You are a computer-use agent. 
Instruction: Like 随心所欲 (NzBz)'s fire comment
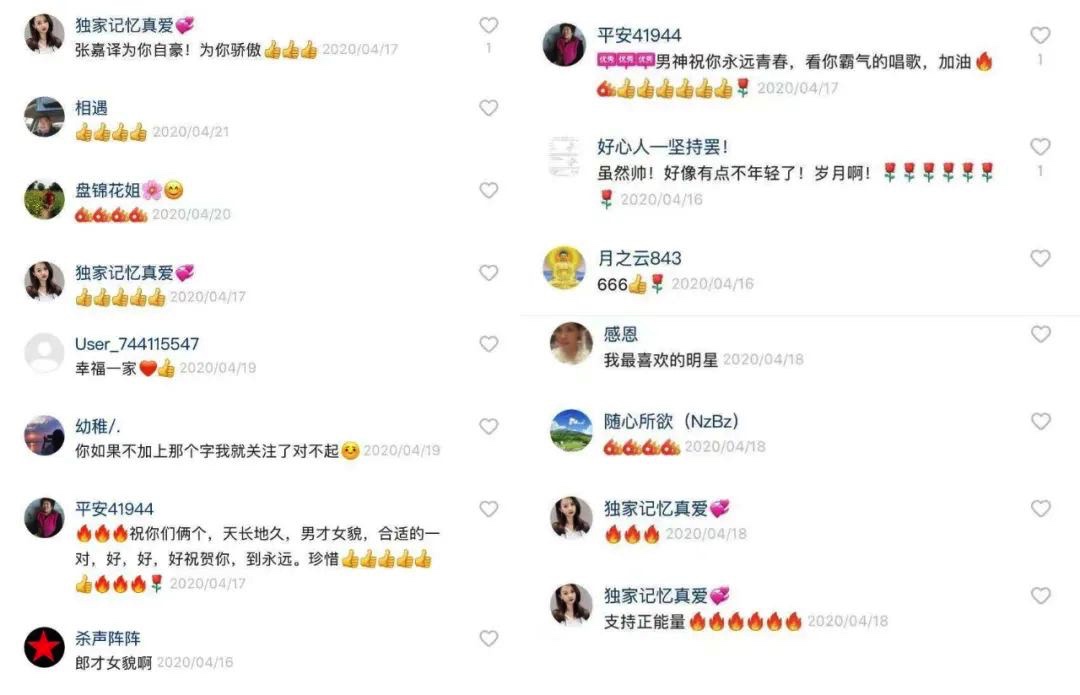[x=1040, y=421]
